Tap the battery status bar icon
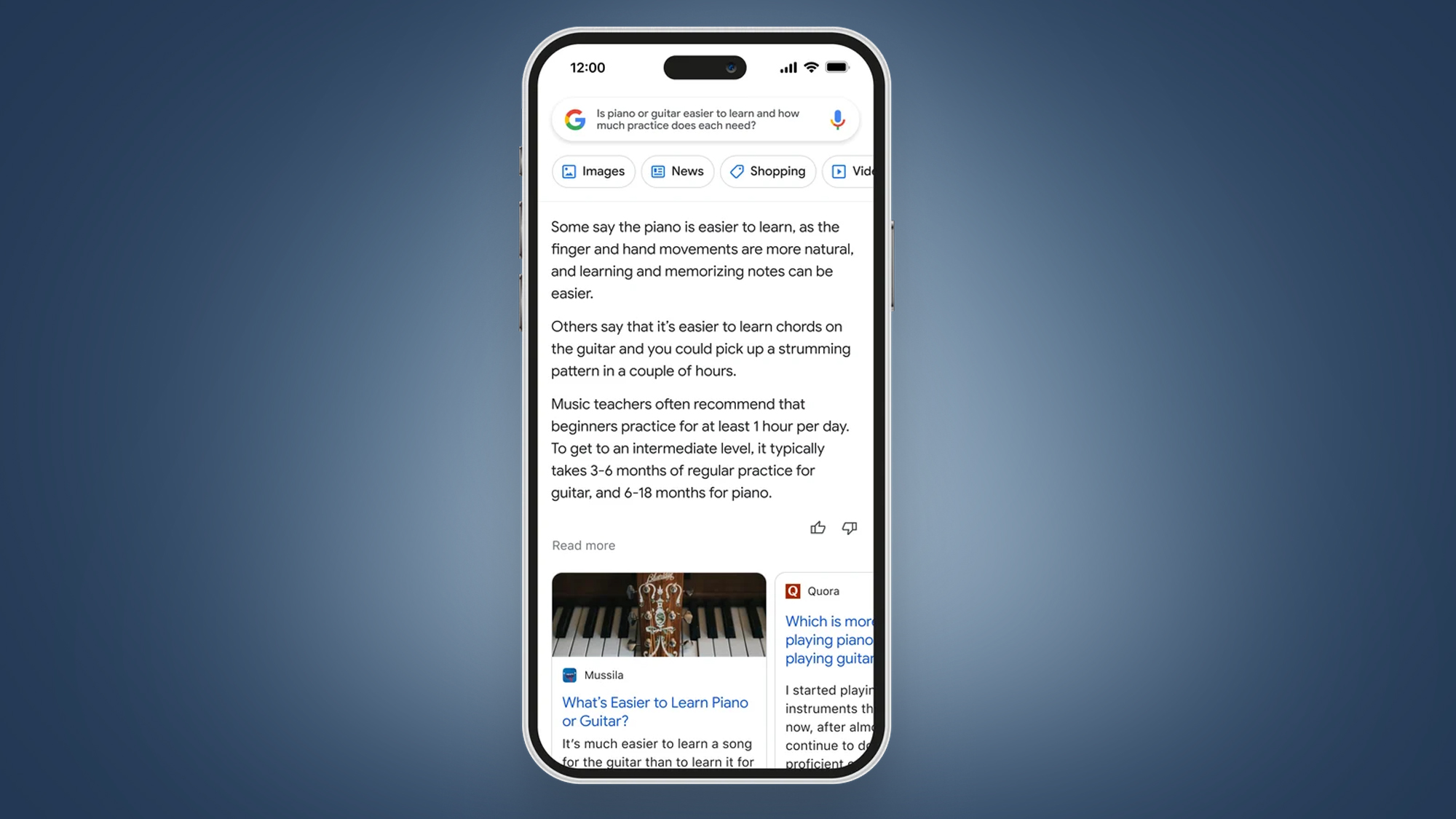1456x819 pixels. coord(835,67)
